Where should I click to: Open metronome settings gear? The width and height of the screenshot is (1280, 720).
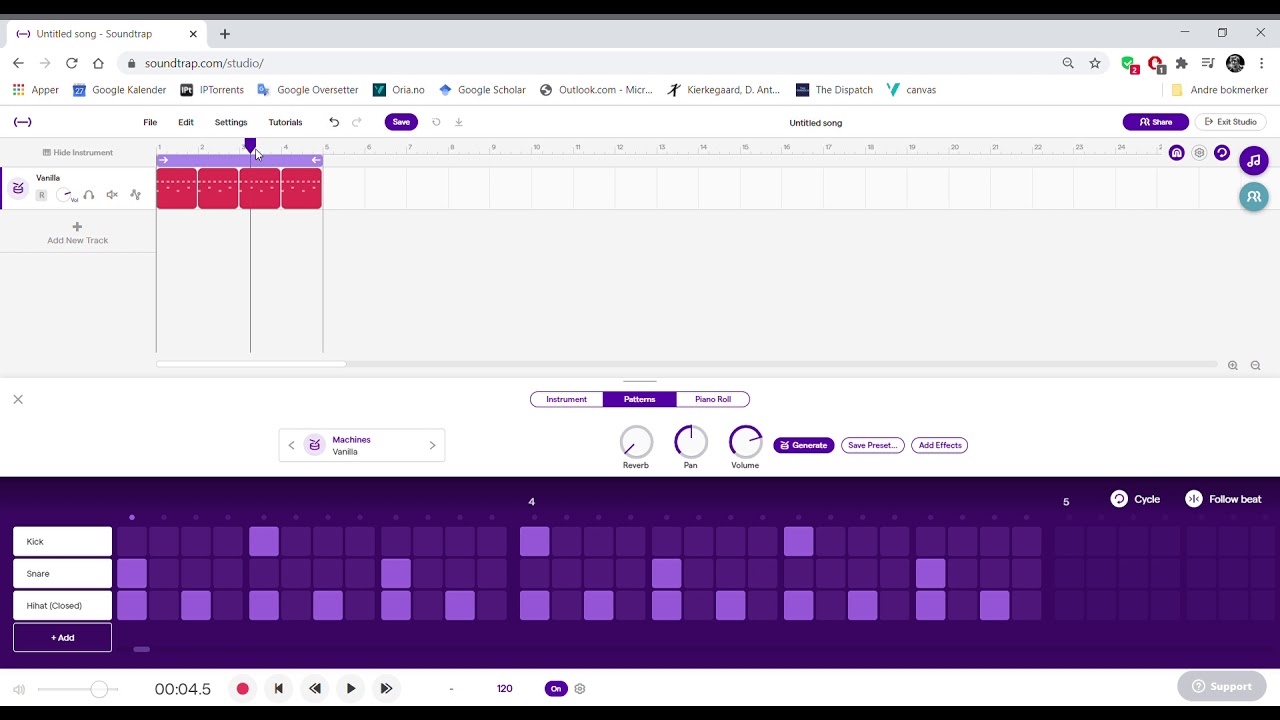click(x=580, y=689)
